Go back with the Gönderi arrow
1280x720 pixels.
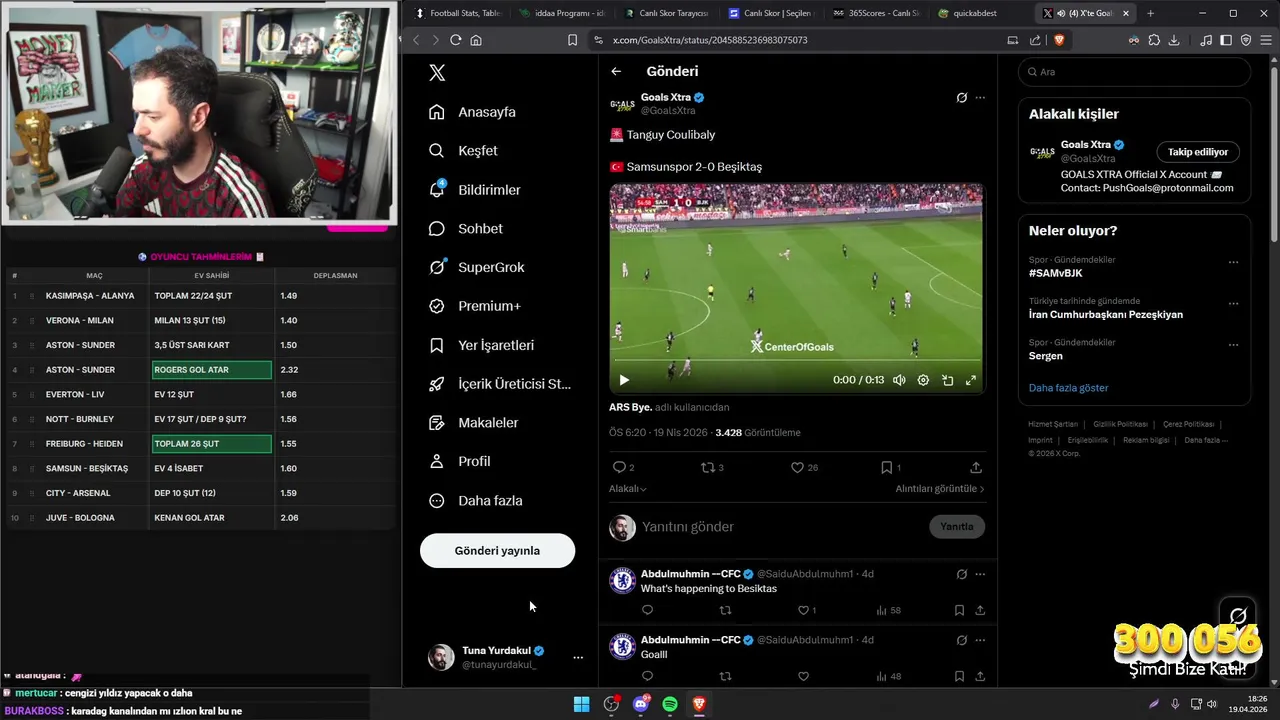point(616,72)
